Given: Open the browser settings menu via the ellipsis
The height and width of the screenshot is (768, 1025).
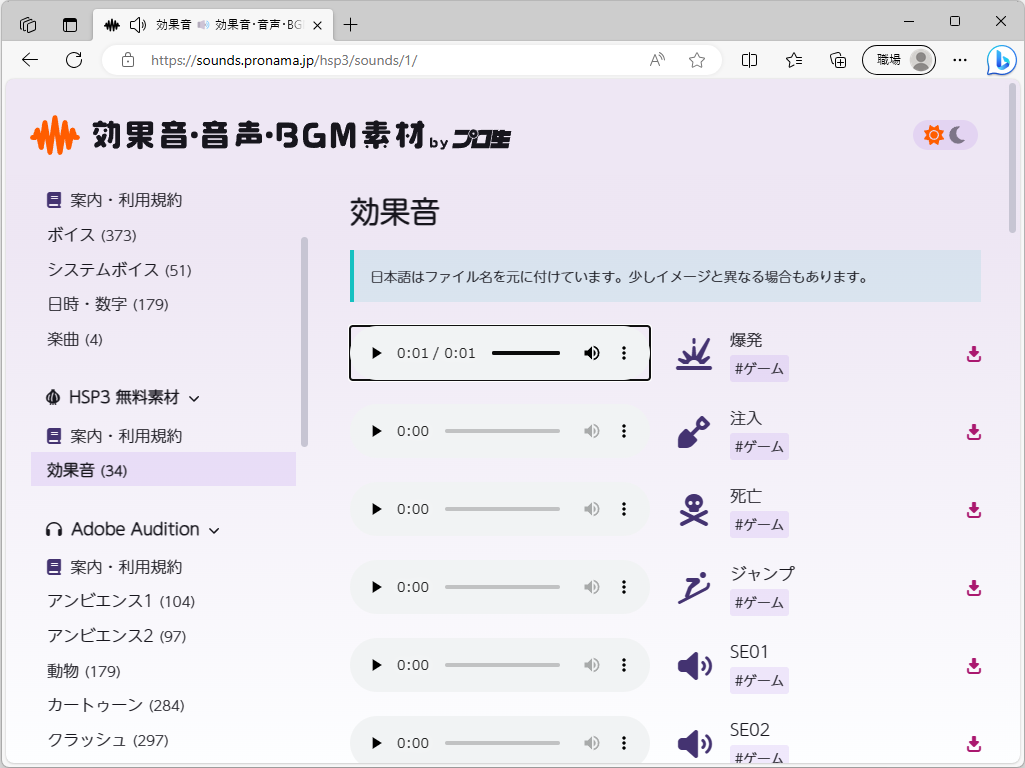Looking at the screenshot, I should (x=959, y=60).
